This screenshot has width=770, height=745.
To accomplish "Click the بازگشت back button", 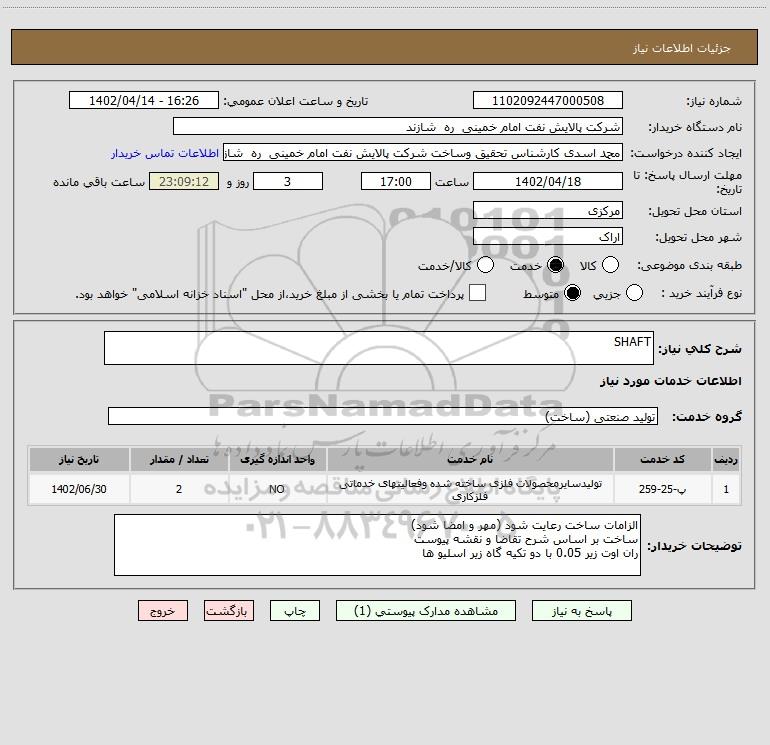I will [x=229, y=611].
